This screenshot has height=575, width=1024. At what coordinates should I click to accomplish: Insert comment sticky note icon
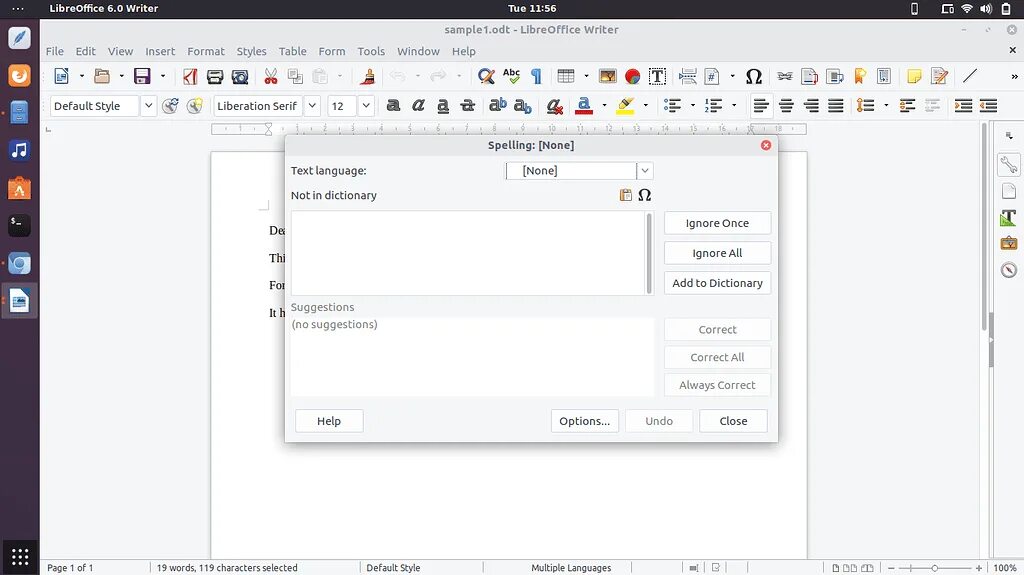[914, 76]
